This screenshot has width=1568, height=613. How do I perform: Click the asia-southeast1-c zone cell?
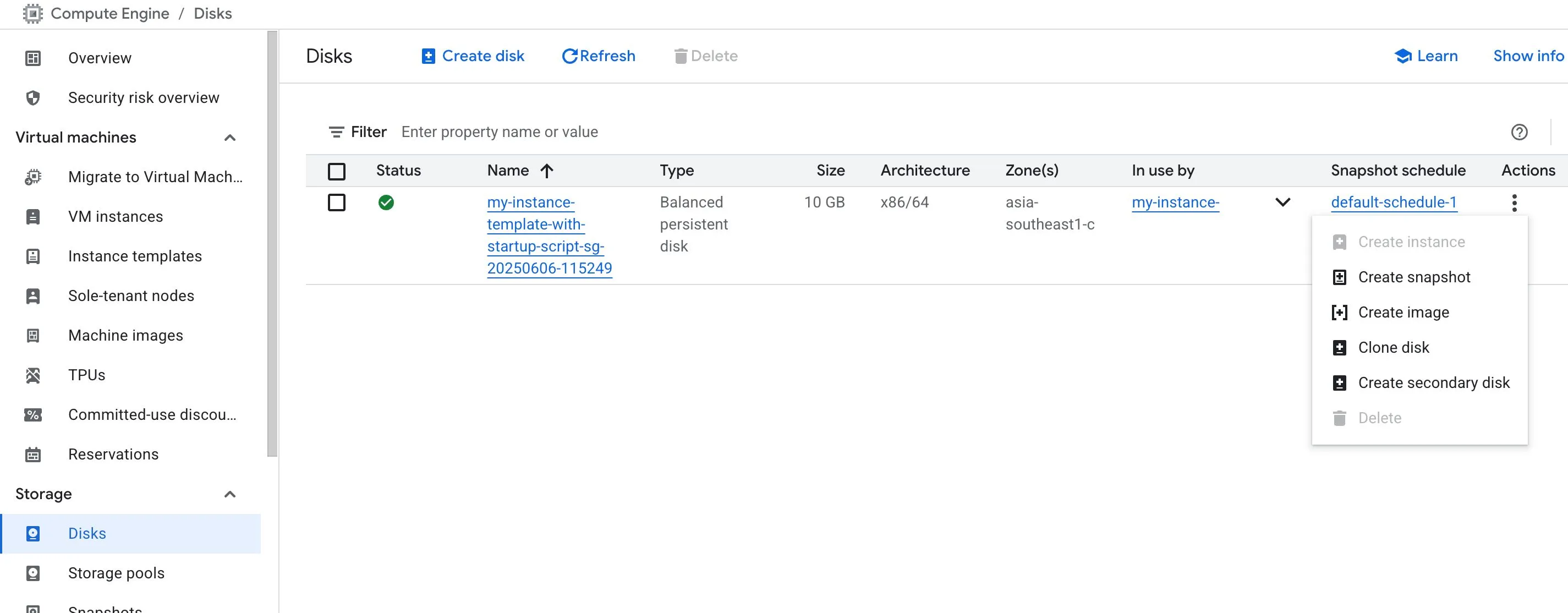click(1050, 214)
